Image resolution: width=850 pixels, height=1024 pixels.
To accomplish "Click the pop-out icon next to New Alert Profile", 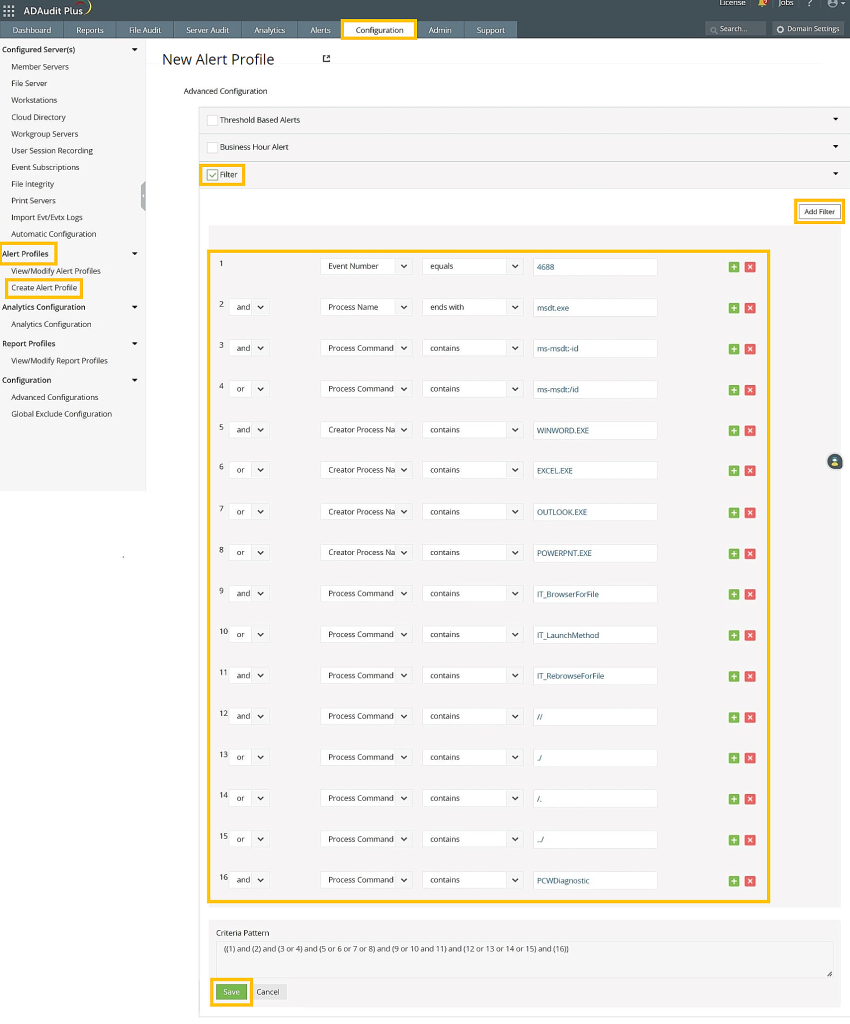I will (x=326, y=59).
